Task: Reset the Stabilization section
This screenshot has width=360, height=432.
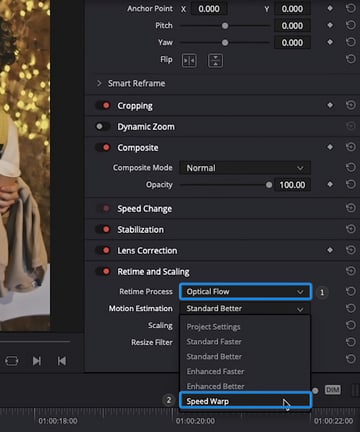Action: point(351,229)
